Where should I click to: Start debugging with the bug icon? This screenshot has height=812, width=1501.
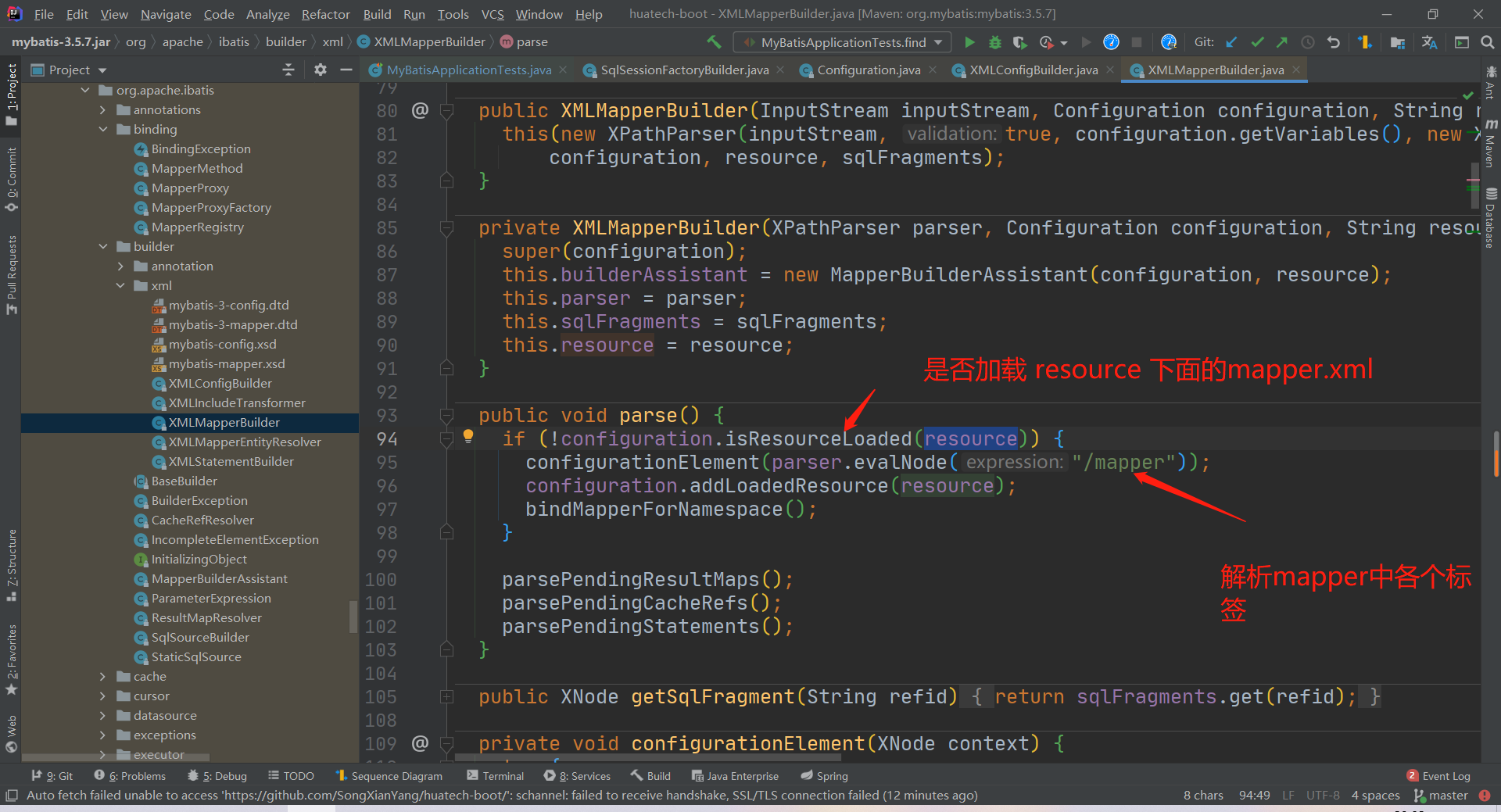click(x=995, y=42)
